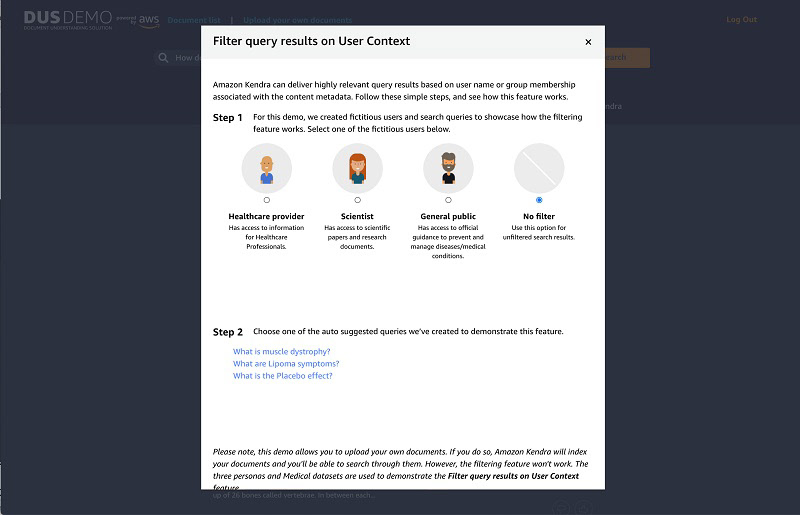Click the Log Out link
Viewport: 800px width, 515px height.
(x=741, y=19)
